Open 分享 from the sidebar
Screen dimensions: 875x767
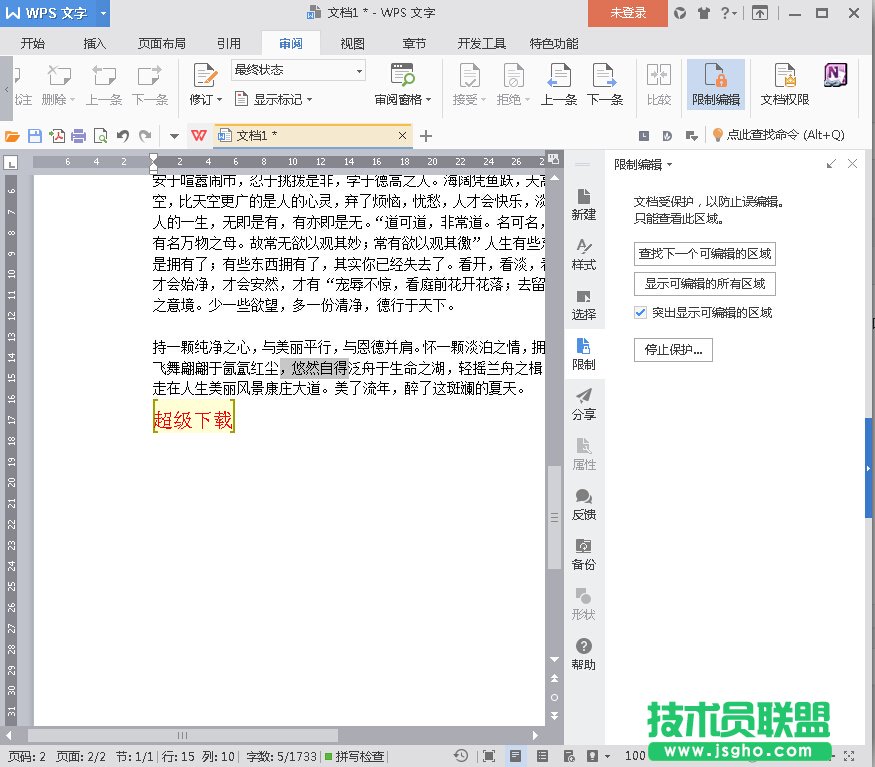(583, 404)
